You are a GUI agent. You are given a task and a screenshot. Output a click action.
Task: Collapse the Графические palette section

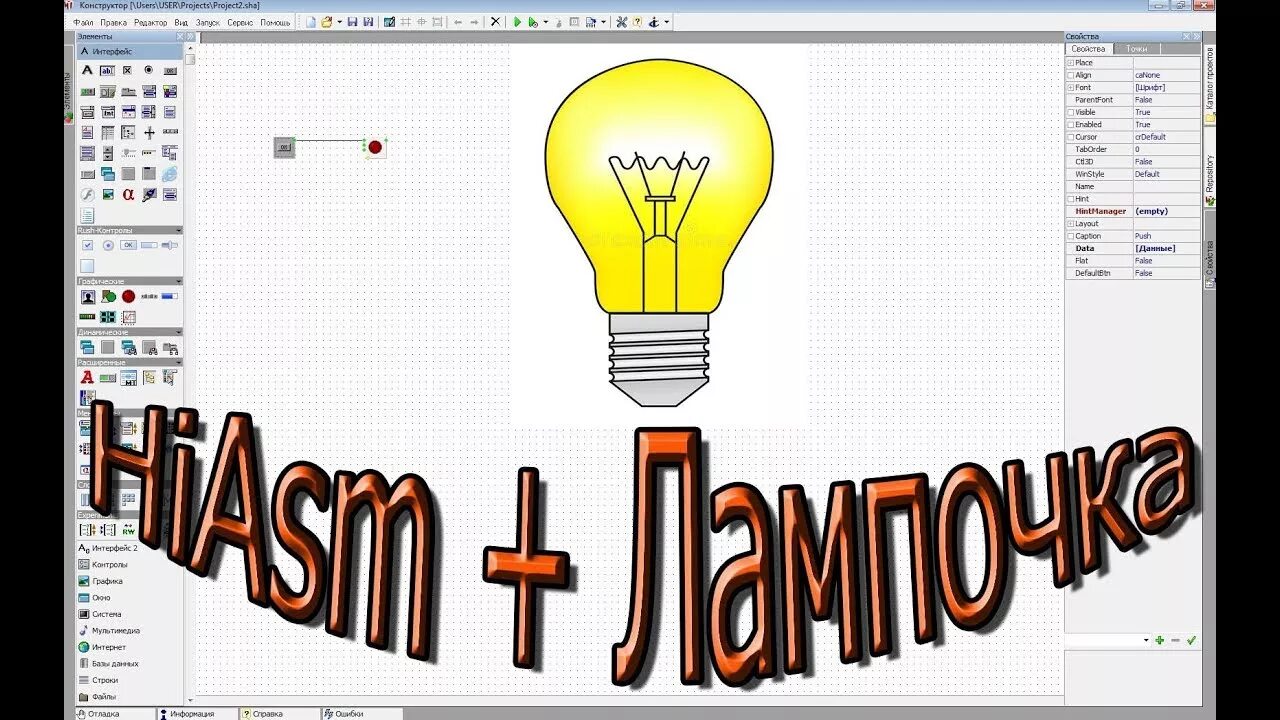(x=178, y=281)
